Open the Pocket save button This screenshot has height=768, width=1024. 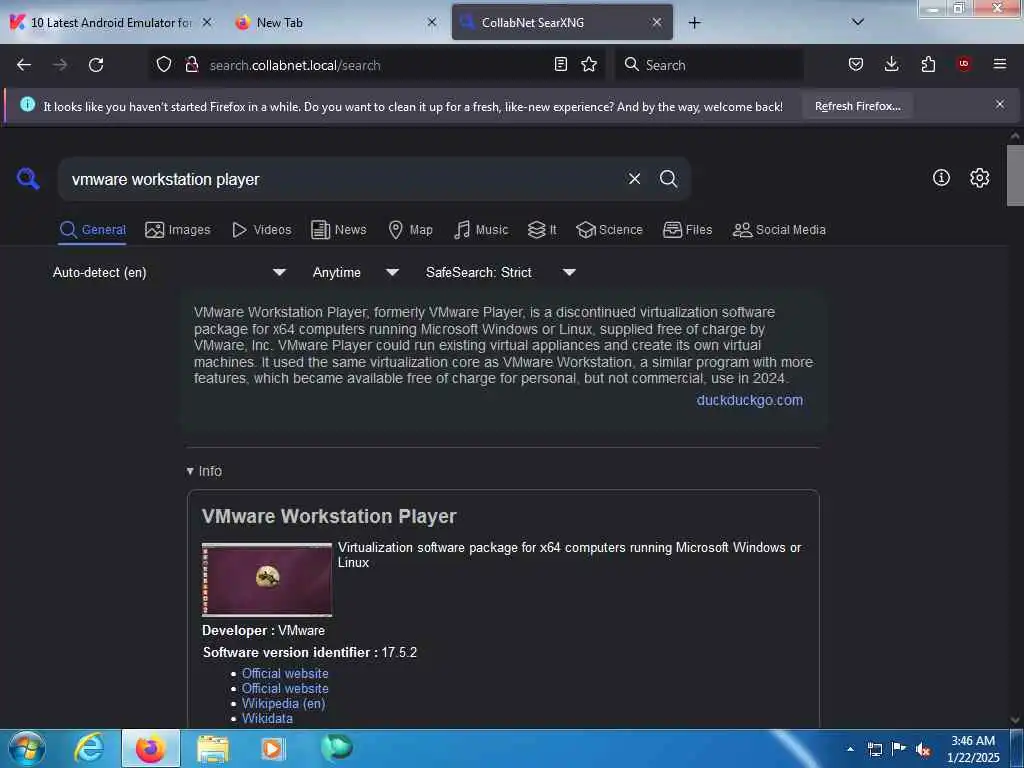pos(856,64)
